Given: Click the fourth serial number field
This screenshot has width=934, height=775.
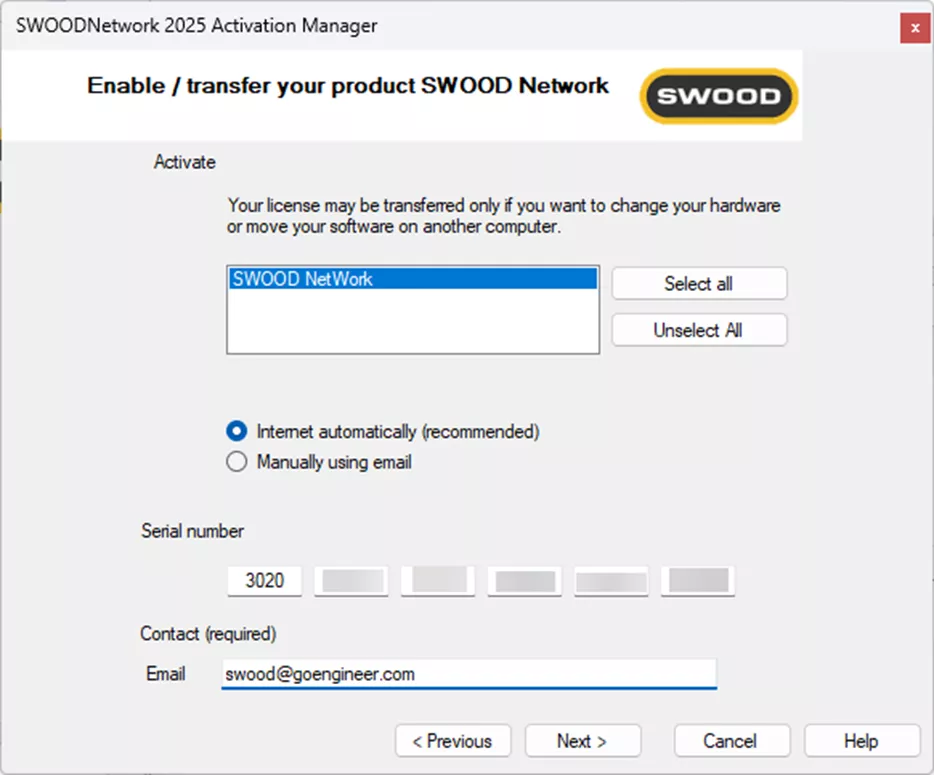Looking at the screenshot, I should pyautogui.click(x=524, y=580).
